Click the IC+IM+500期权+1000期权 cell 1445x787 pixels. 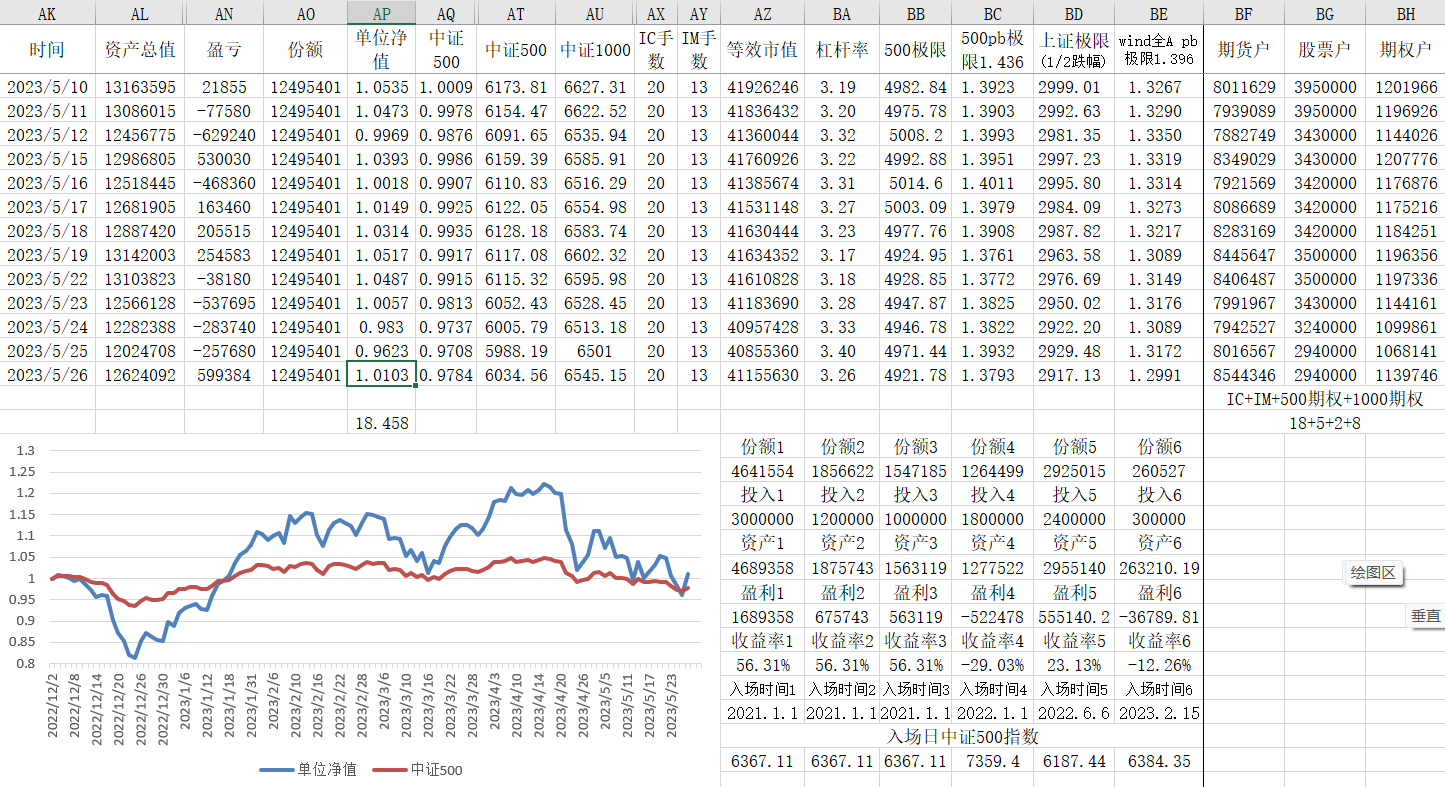[1324, 399]
